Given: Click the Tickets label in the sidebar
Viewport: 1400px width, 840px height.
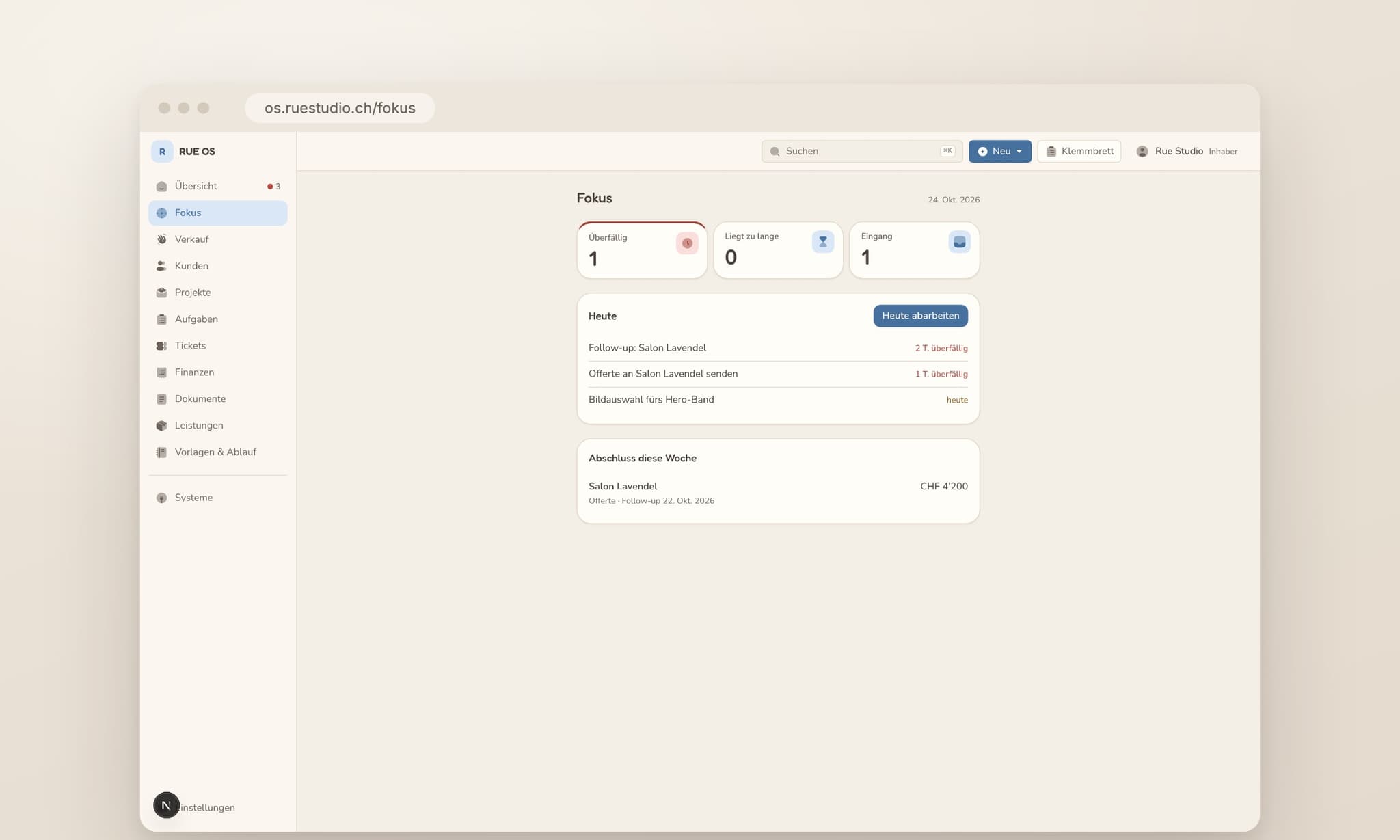Looking at the screenshot, I should click(190, 346).
